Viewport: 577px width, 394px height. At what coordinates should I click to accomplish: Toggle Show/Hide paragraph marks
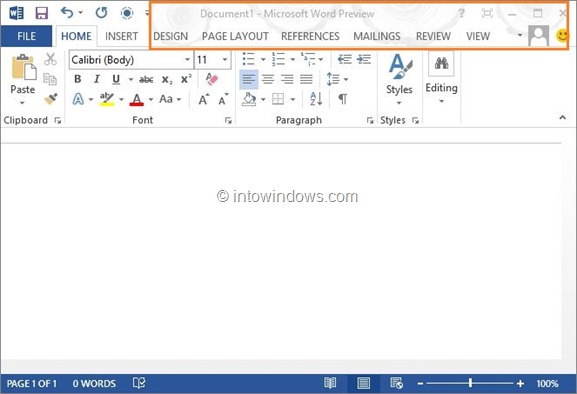(343, 99)
